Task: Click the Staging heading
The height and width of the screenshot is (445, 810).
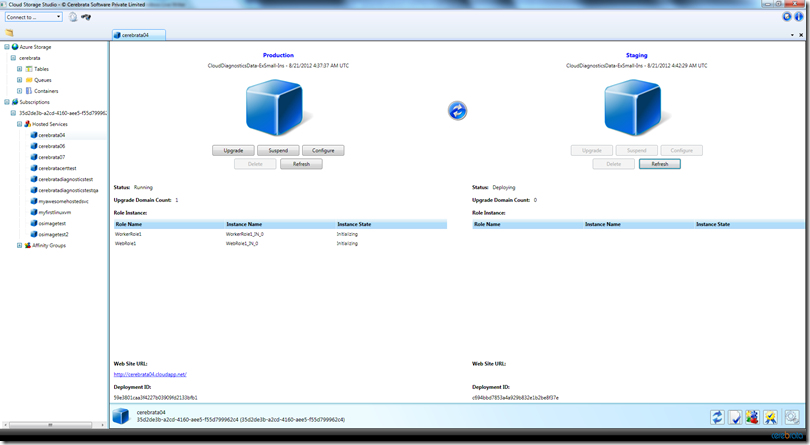Action: click(636, 55)
